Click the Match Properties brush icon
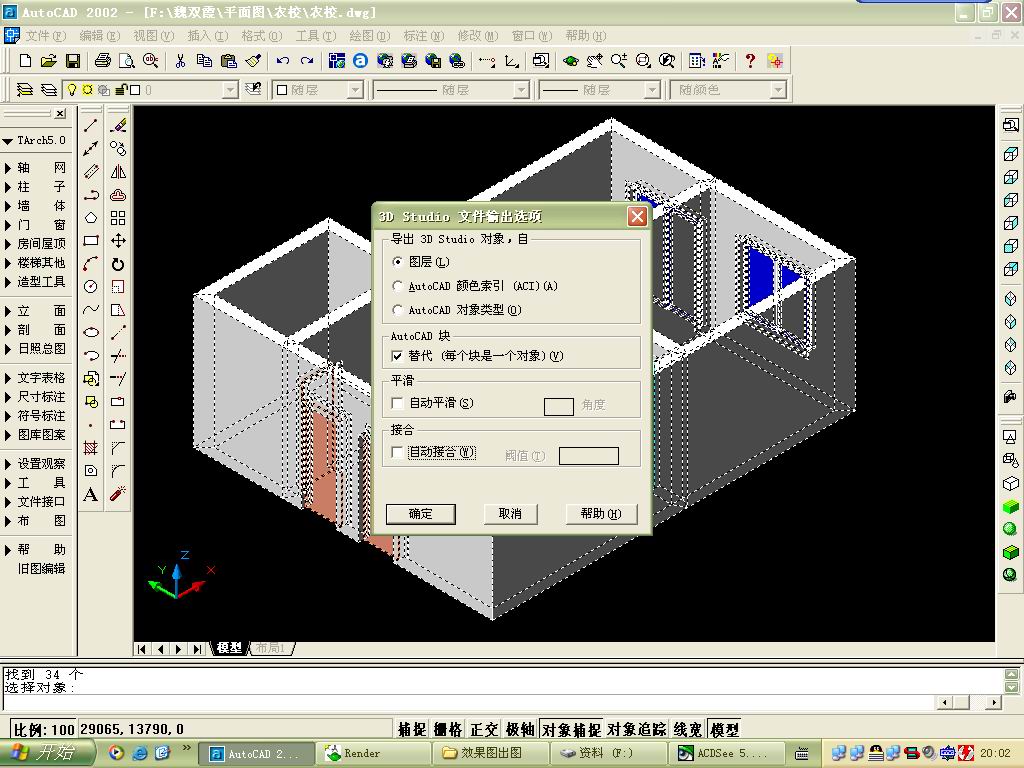Viewport: 1024px width, 768px height. [x=253, y=61]
